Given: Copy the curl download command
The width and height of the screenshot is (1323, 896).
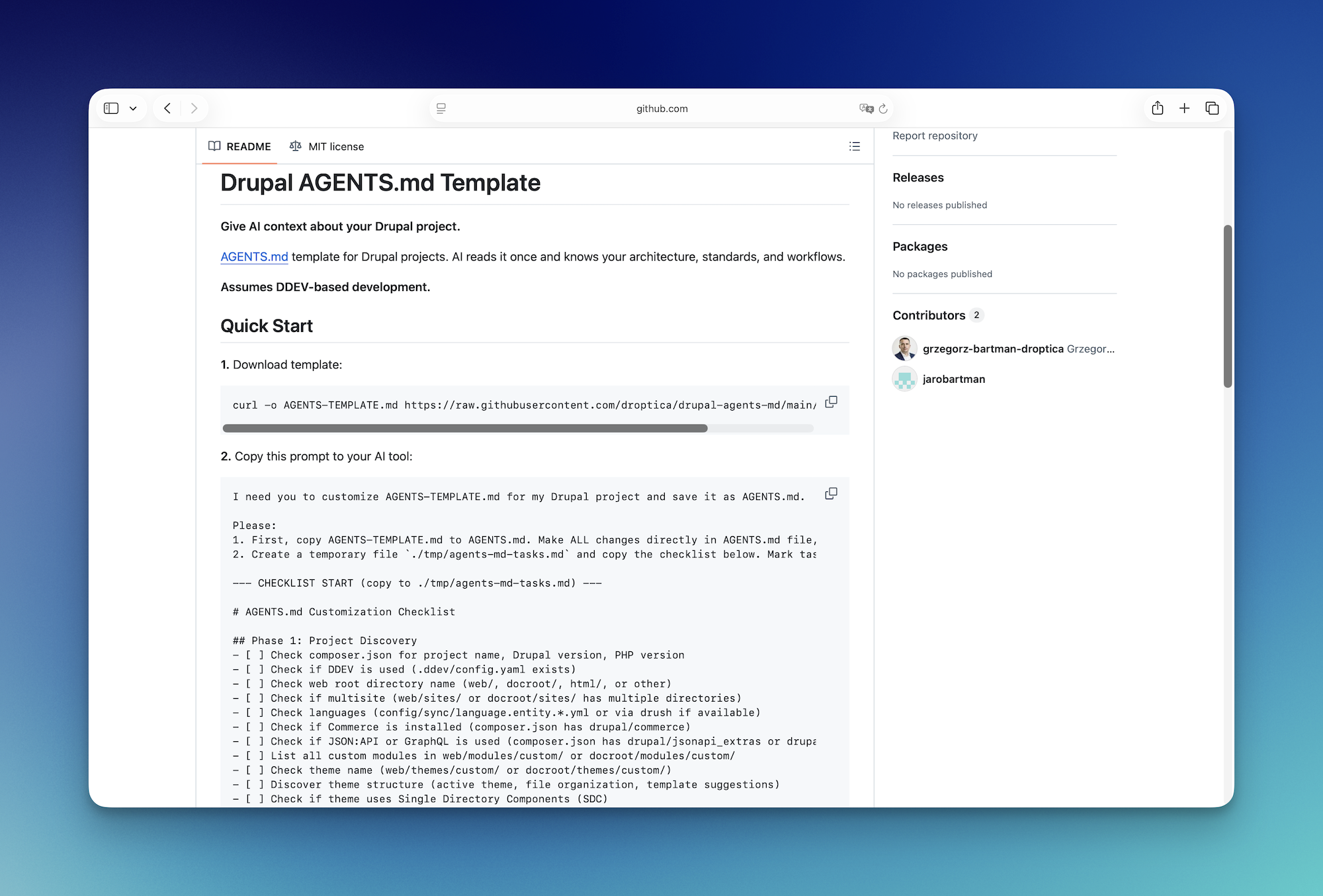Looking at the screenshot, I should click(x=831, y=401).
